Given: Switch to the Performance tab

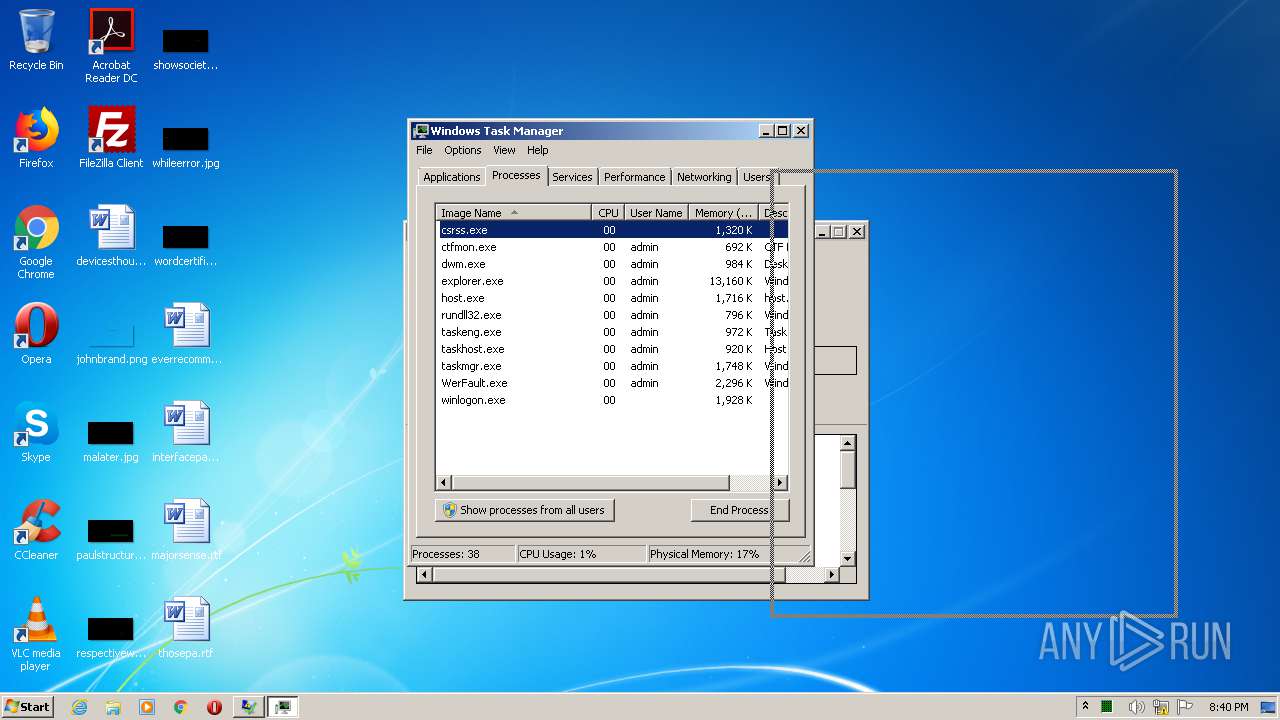Looking at the screenshot, I should tap(634, 177).
